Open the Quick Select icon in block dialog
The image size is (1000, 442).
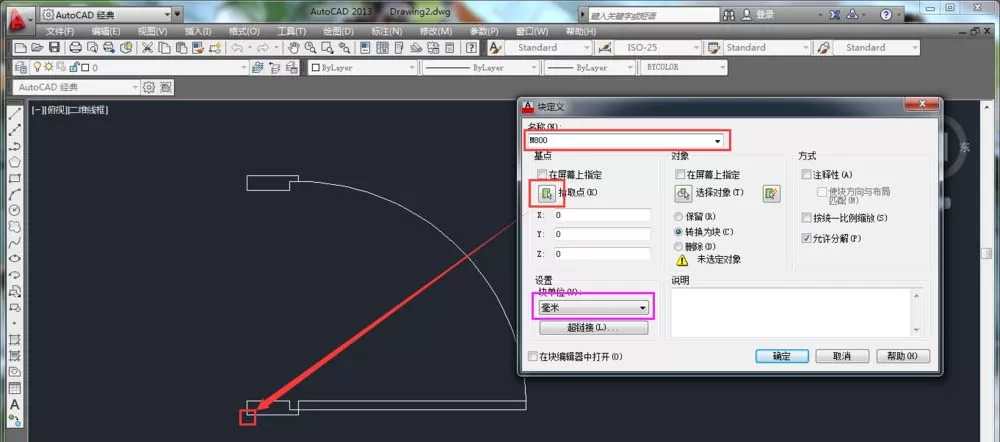pyautogui.click(x=772, y=193)
